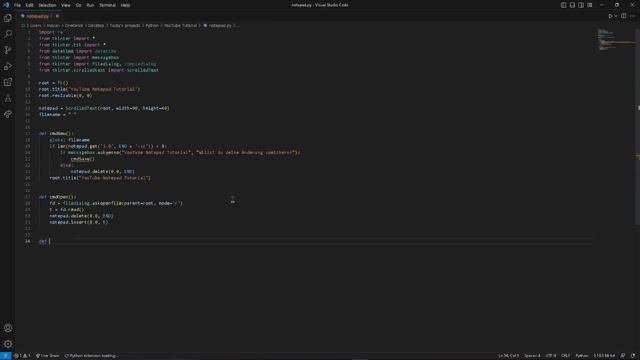Click 'OneDrive' in the breadcrumb path
The height and width of the screenshot is (360, 640).
coord(74,25)
